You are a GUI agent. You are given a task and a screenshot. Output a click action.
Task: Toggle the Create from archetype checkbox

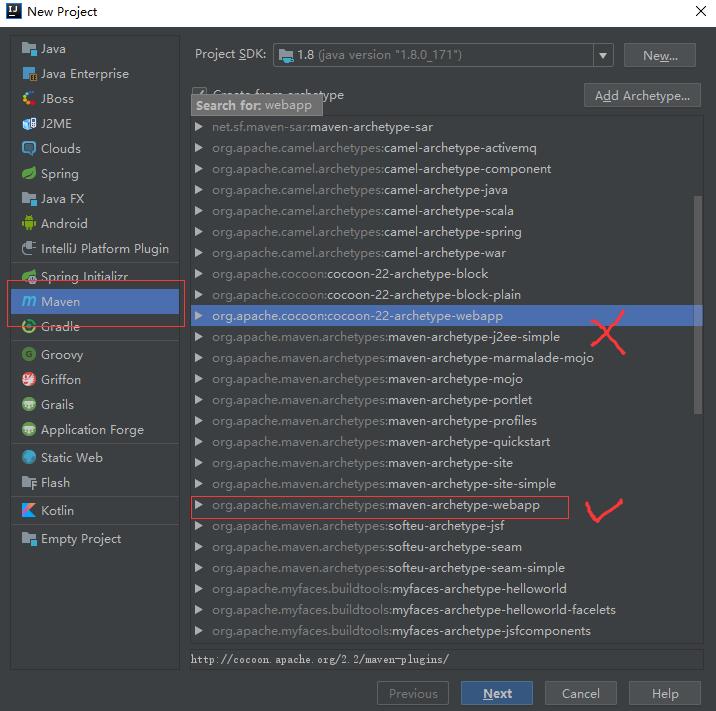pyautogui.click(x=199, y=95)
